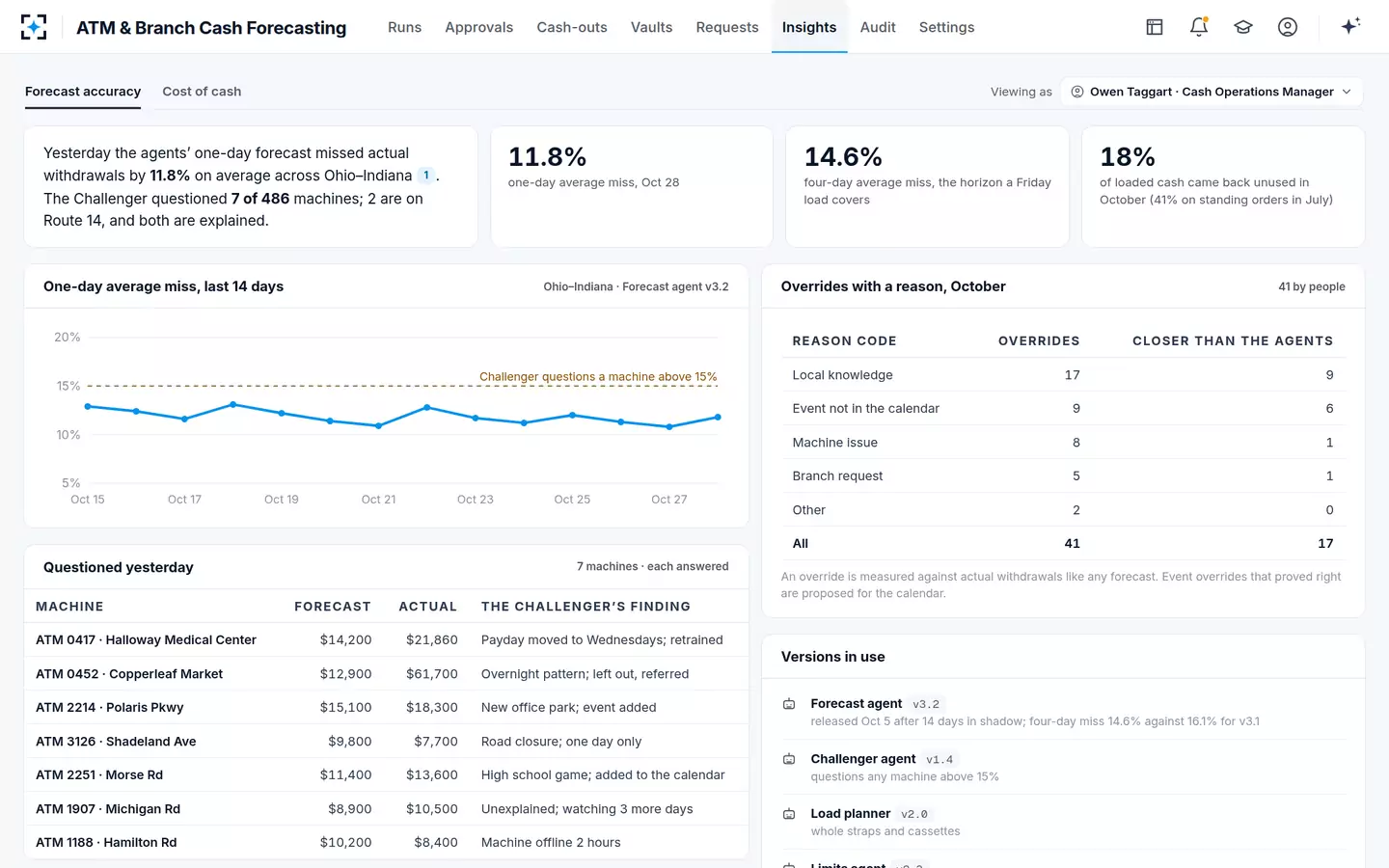
Task: Open the layout panel icon
Action: 1154,27
